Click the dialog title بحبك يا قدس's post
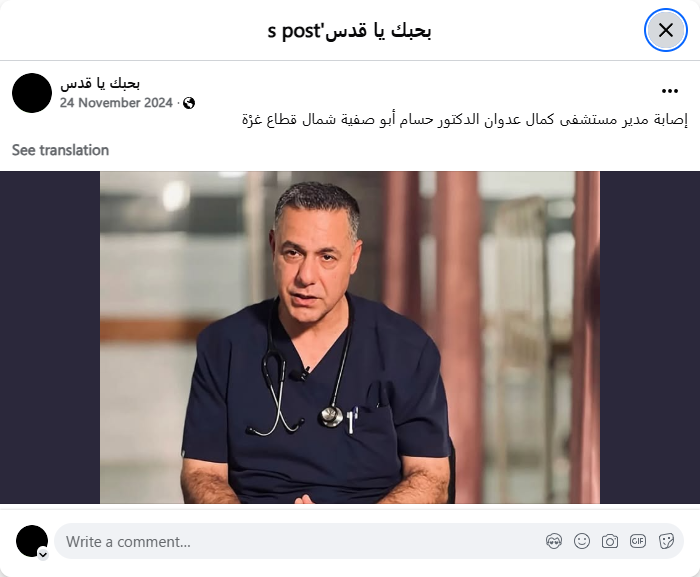 350,31
